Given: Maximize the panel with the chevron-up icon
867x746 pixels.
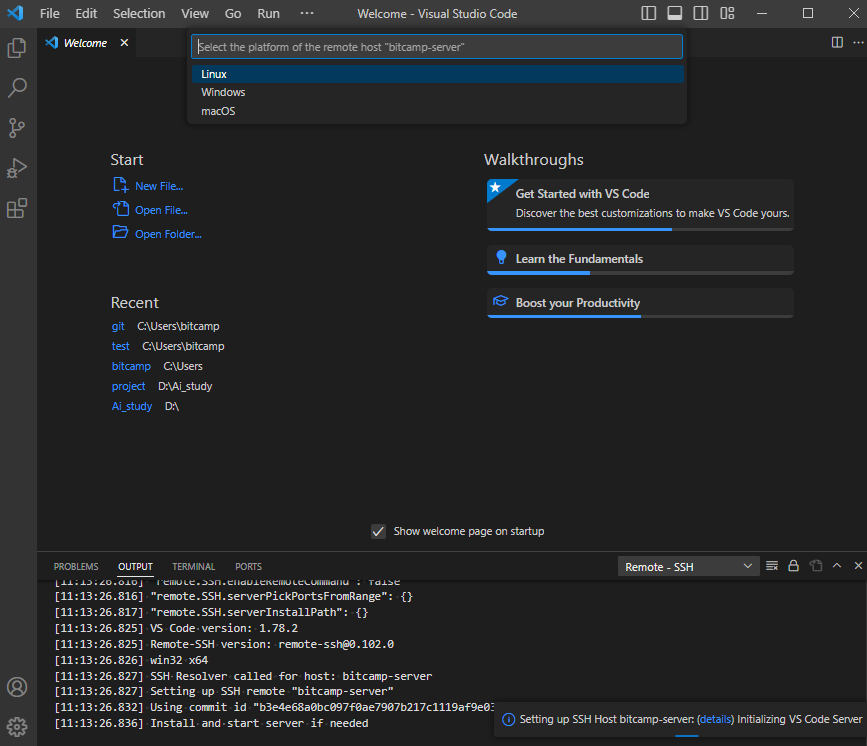Looking at the screenshot, I should pos(837,566).
